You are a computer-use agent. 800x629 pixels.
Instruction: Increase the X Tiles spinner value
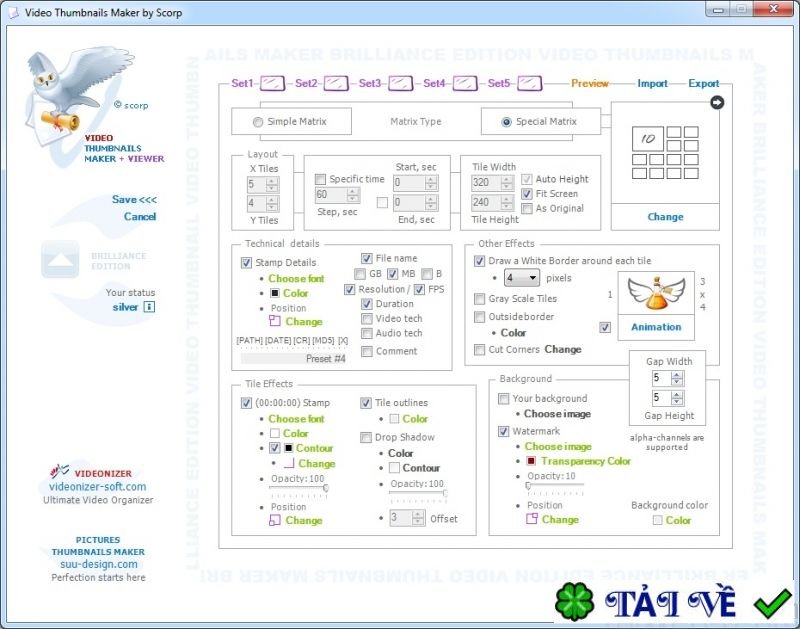[272, 181]
